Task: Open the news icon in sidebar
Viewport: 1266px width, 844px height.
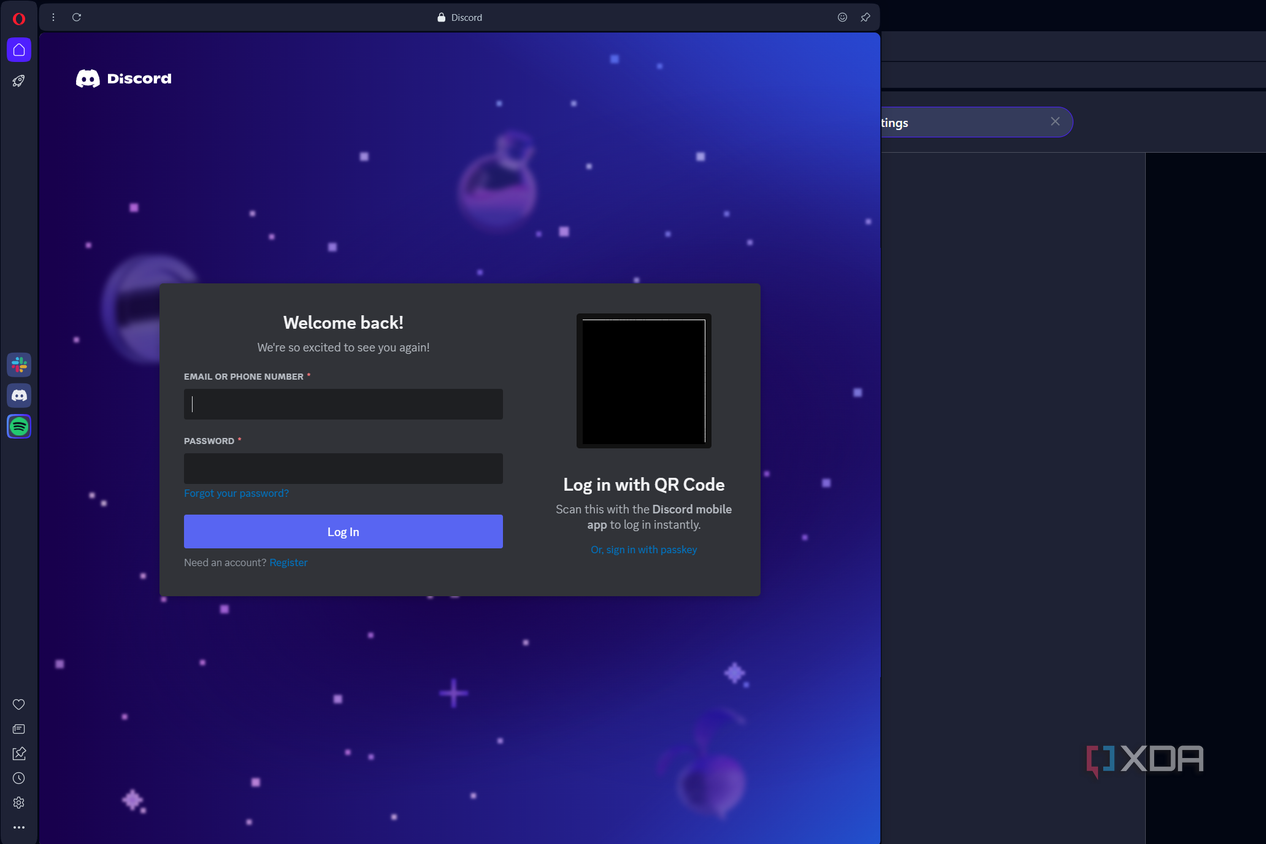Action: (19, 729)
